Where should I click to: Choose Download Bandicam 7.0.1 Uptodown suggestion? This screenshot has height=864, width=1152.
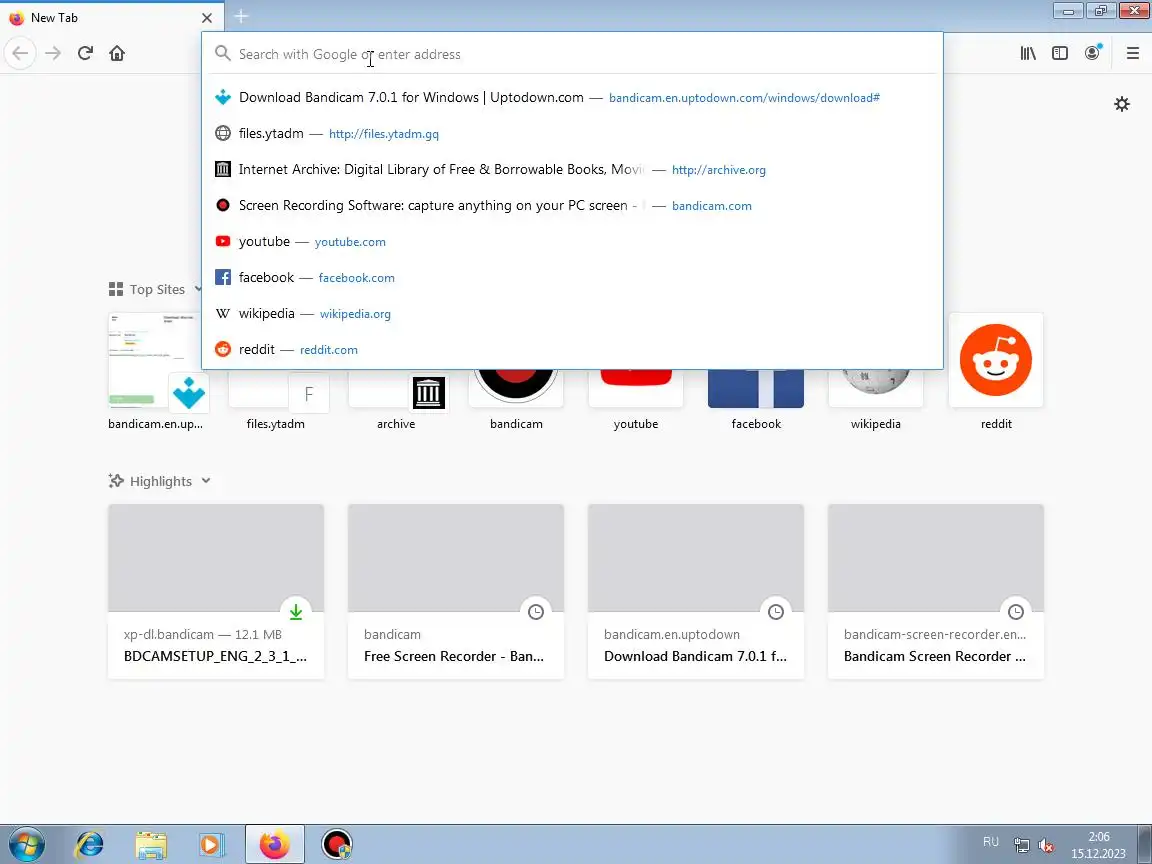click(572, 97)
